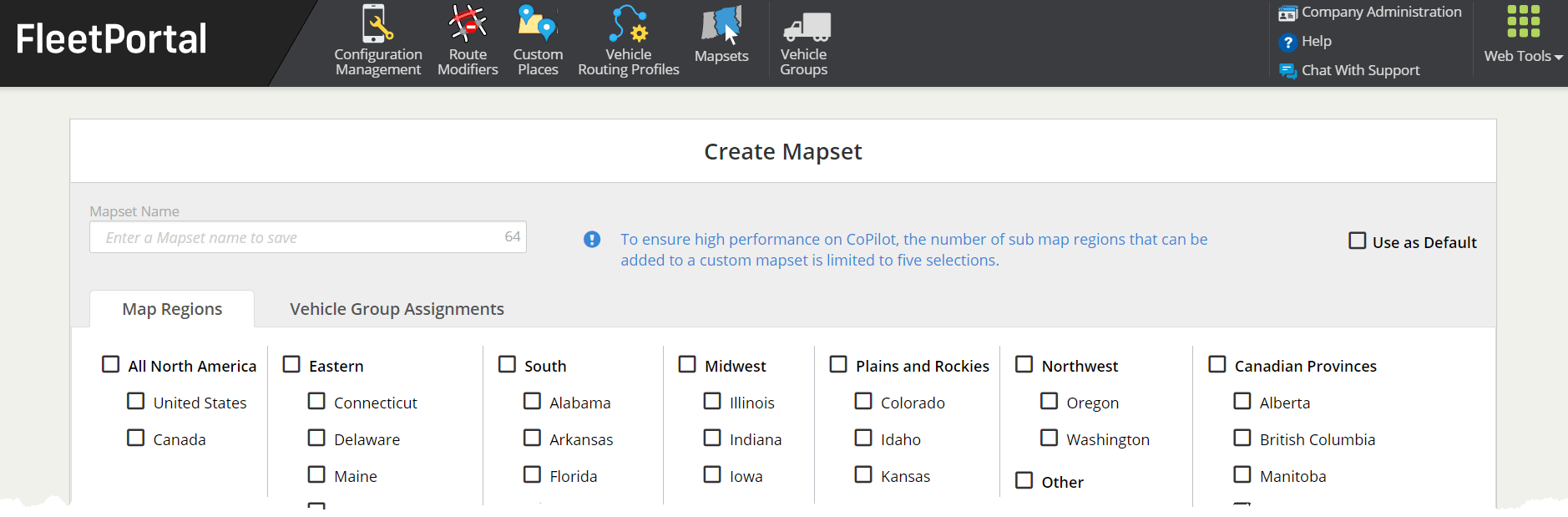Screen dimensions: 1568x517
Task: Open the Help link
Action: pos(1316,41)
